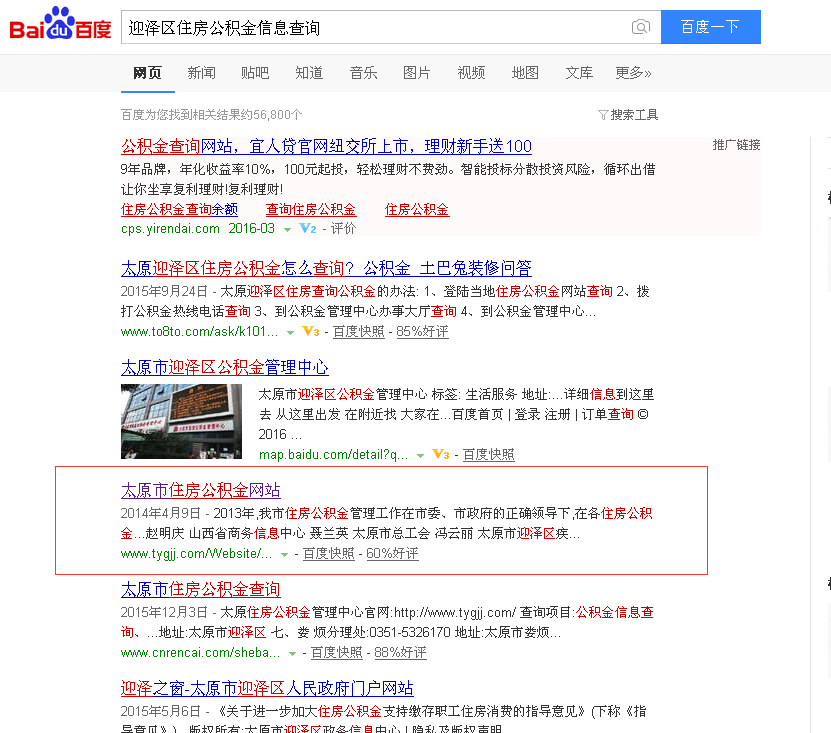Image resolution: width=831 pixels, height=733 pixels.
Task: Click 住房公积金 ad sub-link
Action: pos(417,209)
